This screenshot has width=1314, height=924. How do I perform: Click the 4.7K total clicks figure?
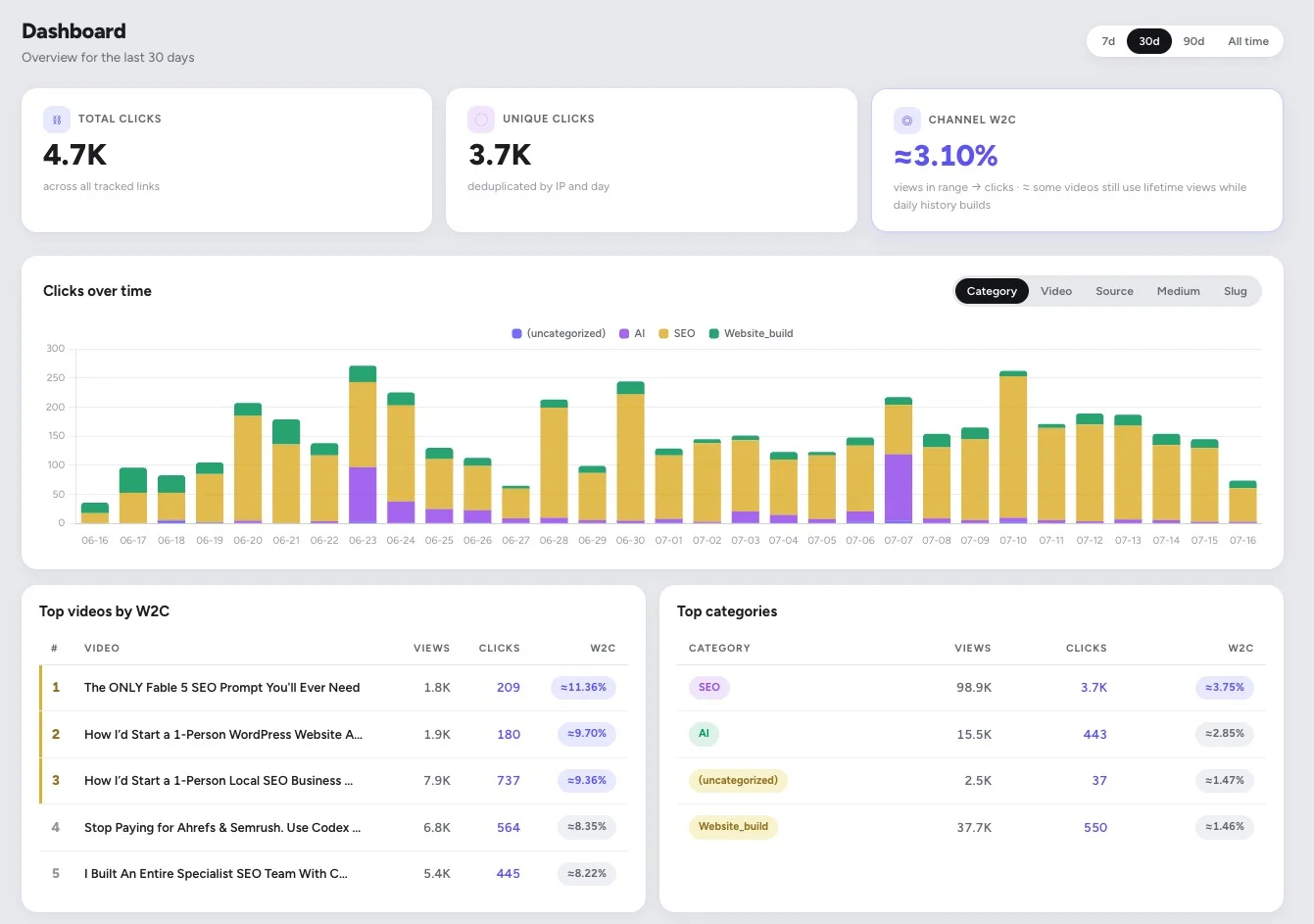[75, 155]
